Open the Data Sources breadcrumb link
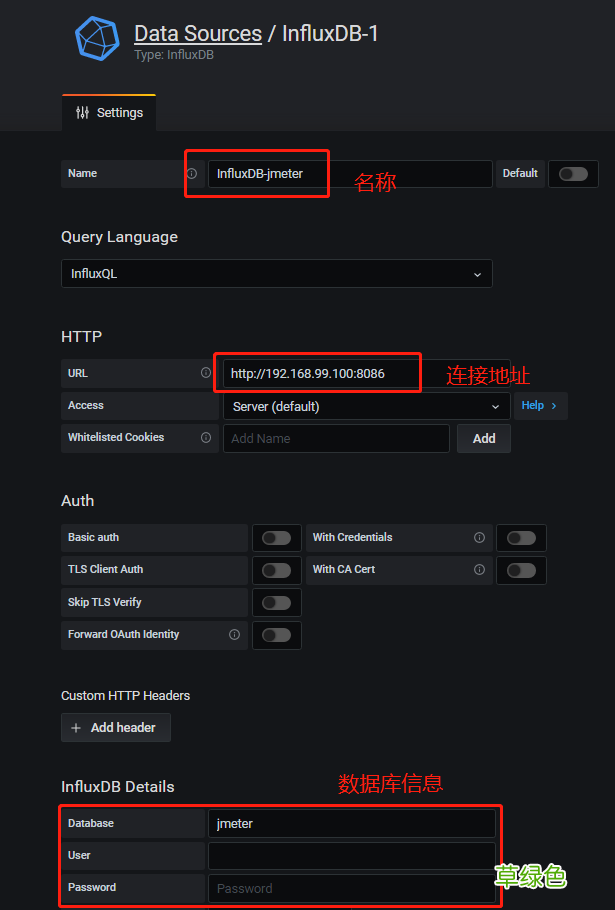Image resolution: width=615 pixels, height=910 pixels. (x=197, y=33)
